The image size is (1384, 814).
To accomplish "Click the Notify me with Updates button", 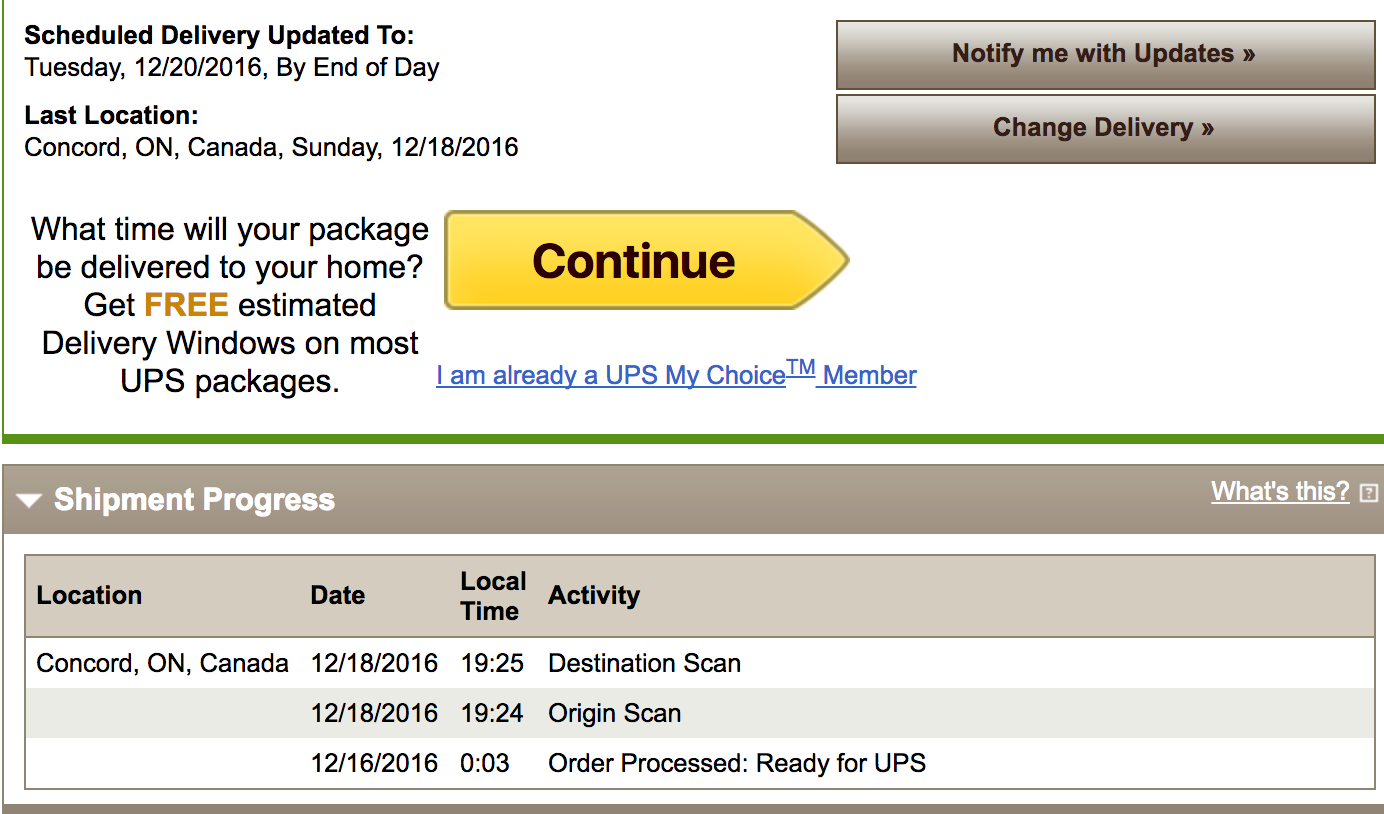I will coord(1105,54).
